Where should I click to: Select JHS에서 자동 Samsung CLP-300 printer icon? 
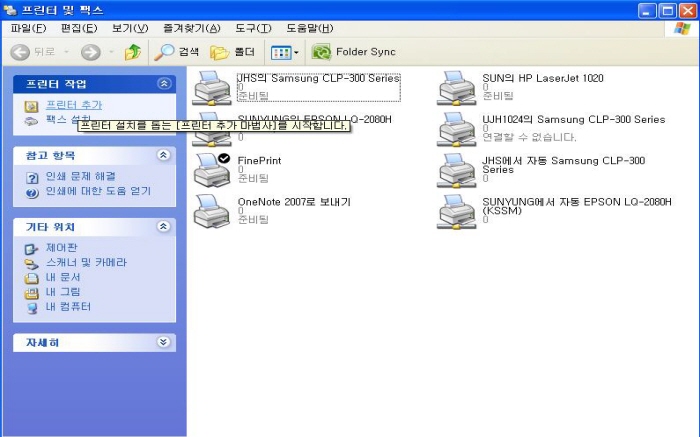coord(456,170)
